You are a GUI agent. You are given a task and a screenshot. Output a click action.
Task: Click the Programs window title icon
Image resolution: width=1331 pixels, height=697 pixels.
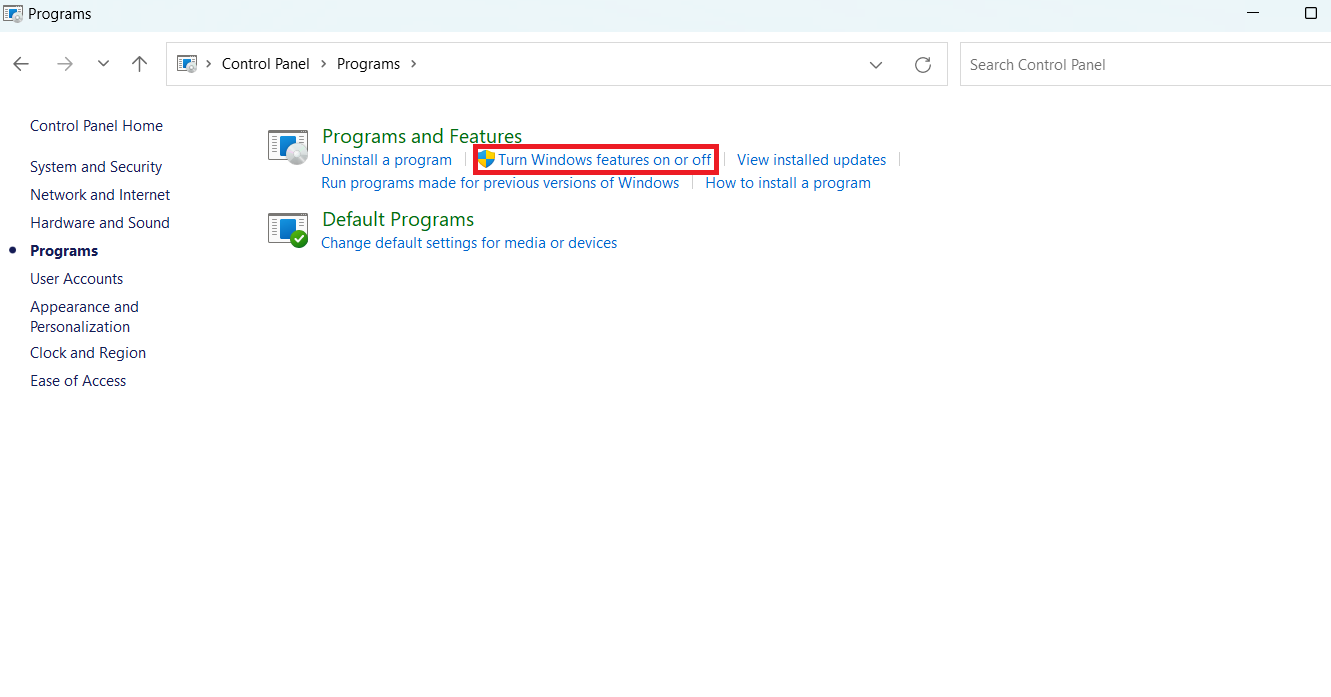pos(13,14)
